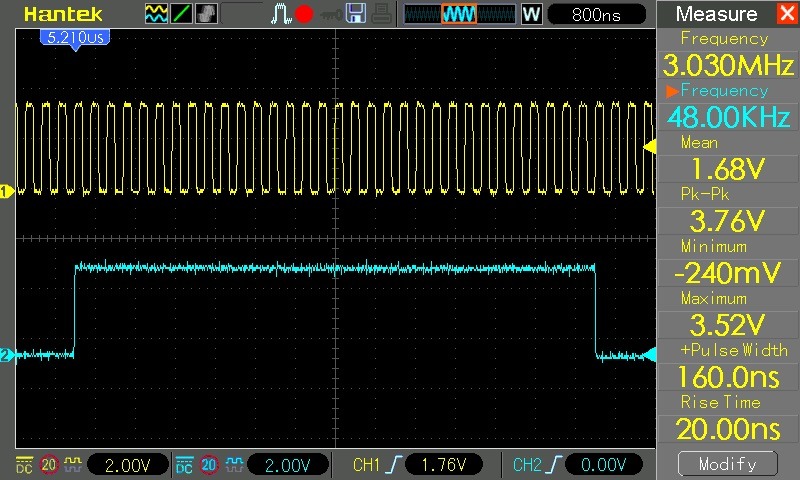Click the CH2 trigger level 0.00V readout
This screenshot has height=480, width=800.
click(x=603, y=465)
